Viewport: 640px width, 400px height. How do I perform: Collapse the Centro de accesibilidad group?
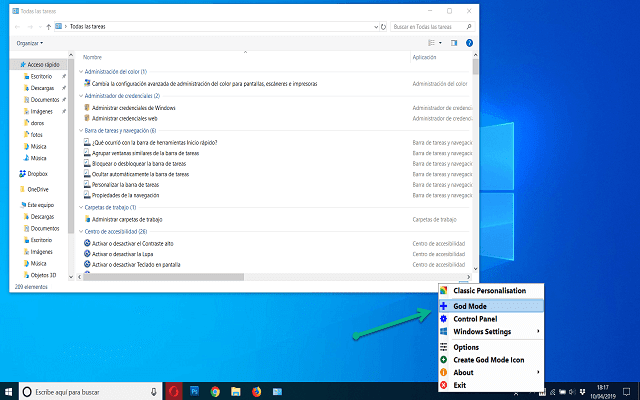tap(80, 232)
